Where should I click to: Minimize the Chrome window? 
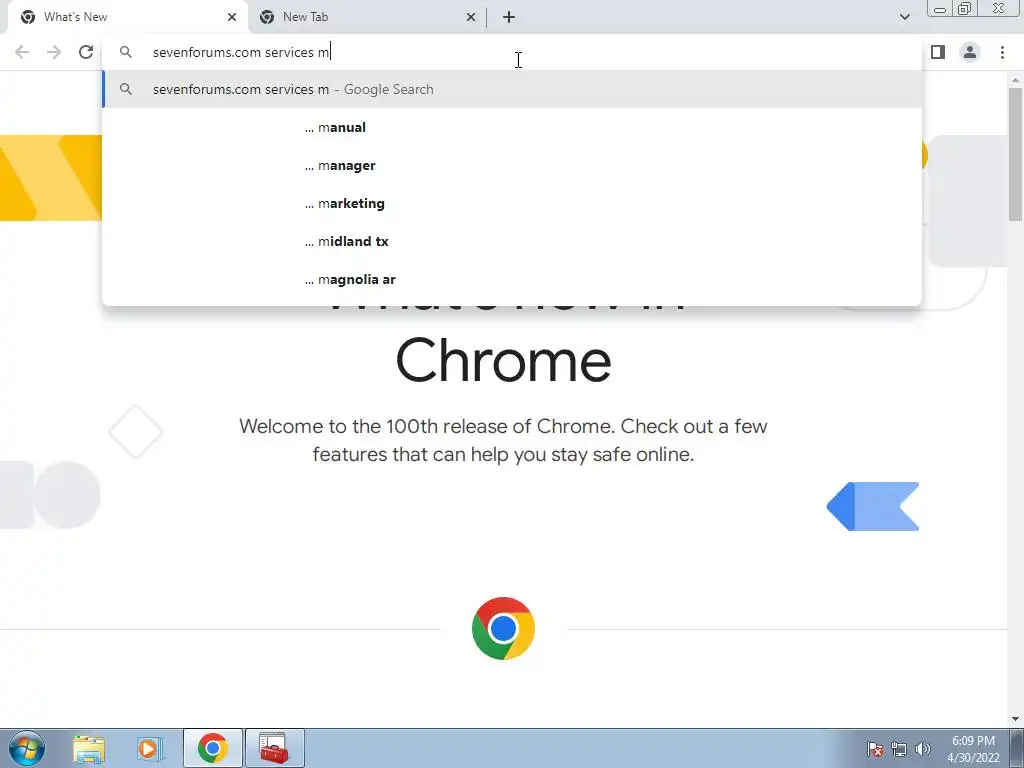940,8
